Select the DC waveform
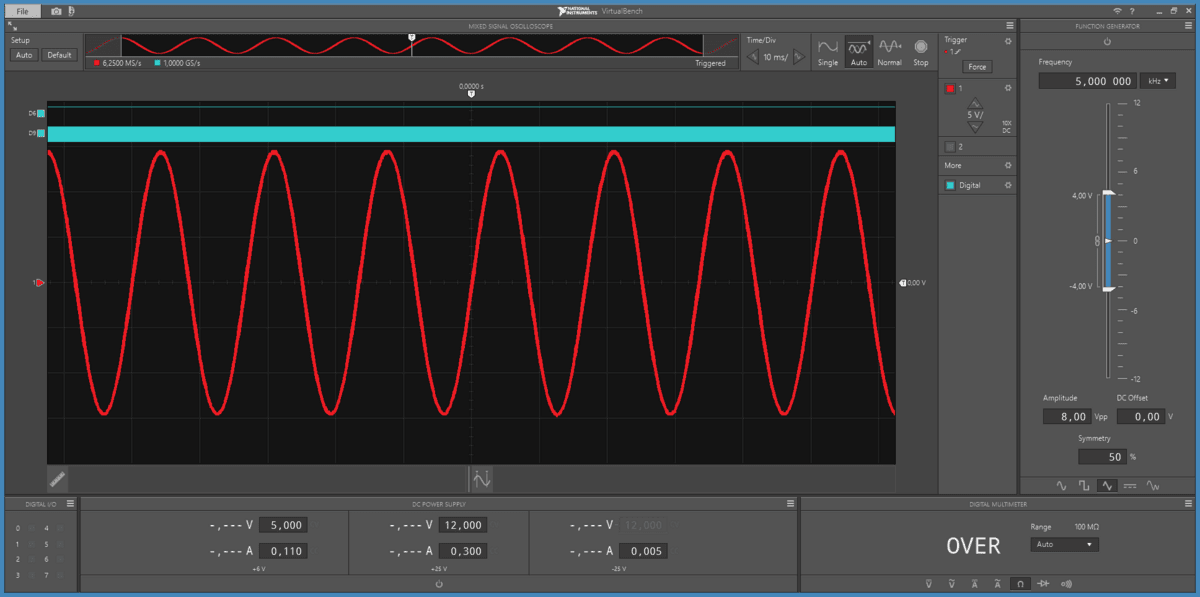Viewport: 1200px width, 597px height. click(1130, 485)
